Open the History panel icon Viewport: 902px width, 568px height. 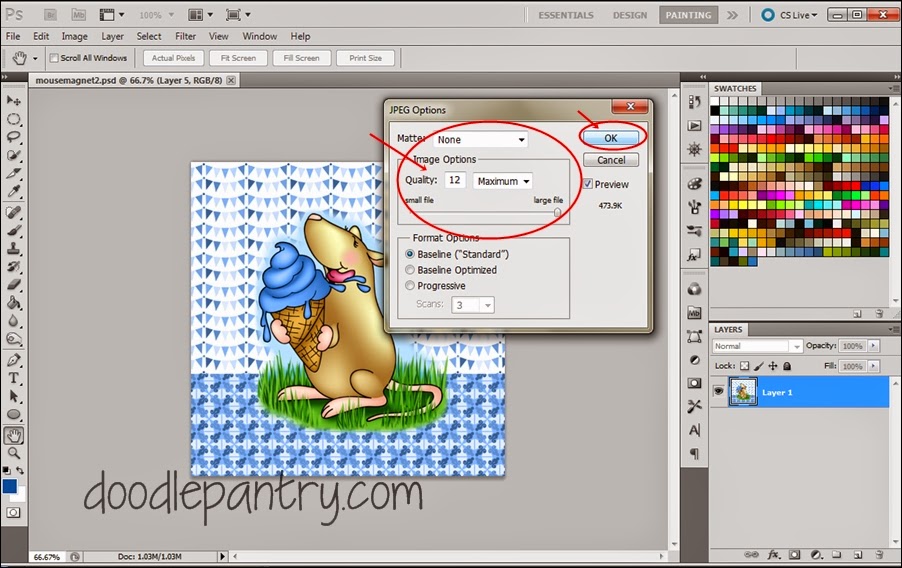(694, 102)
